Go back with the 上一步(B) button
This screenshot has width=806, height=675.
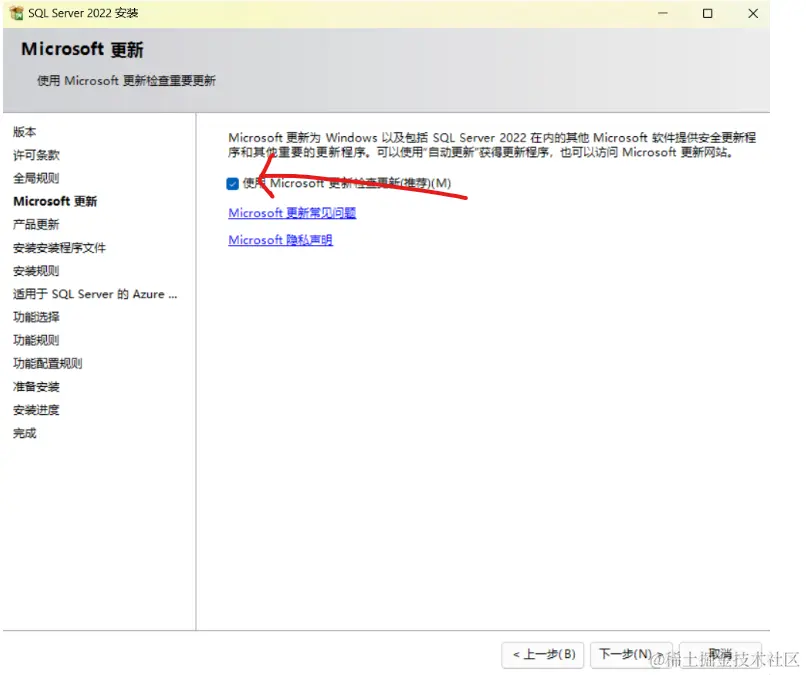pos(543,654)
